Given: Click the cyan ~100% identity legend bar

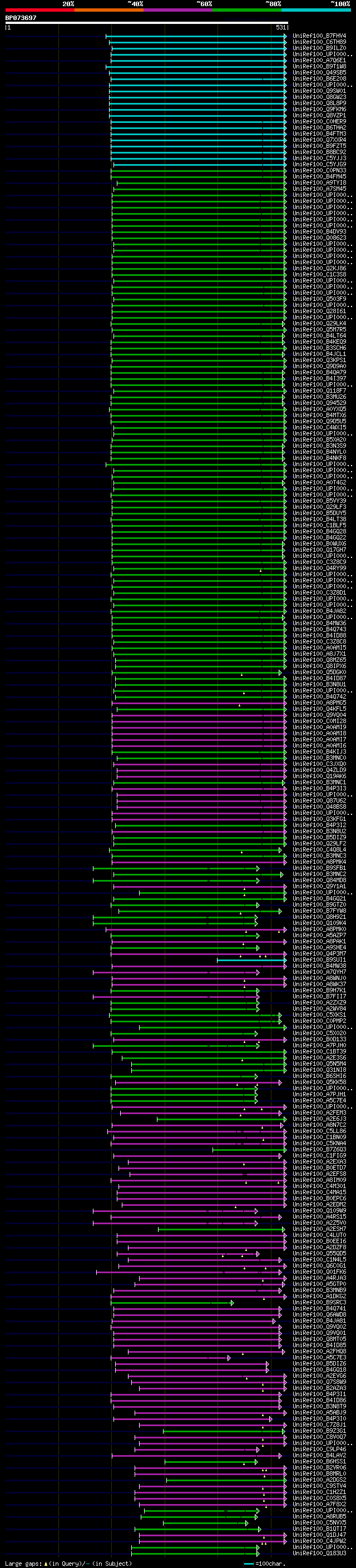Looking at the screenshot, I should [x=317, y=10].
